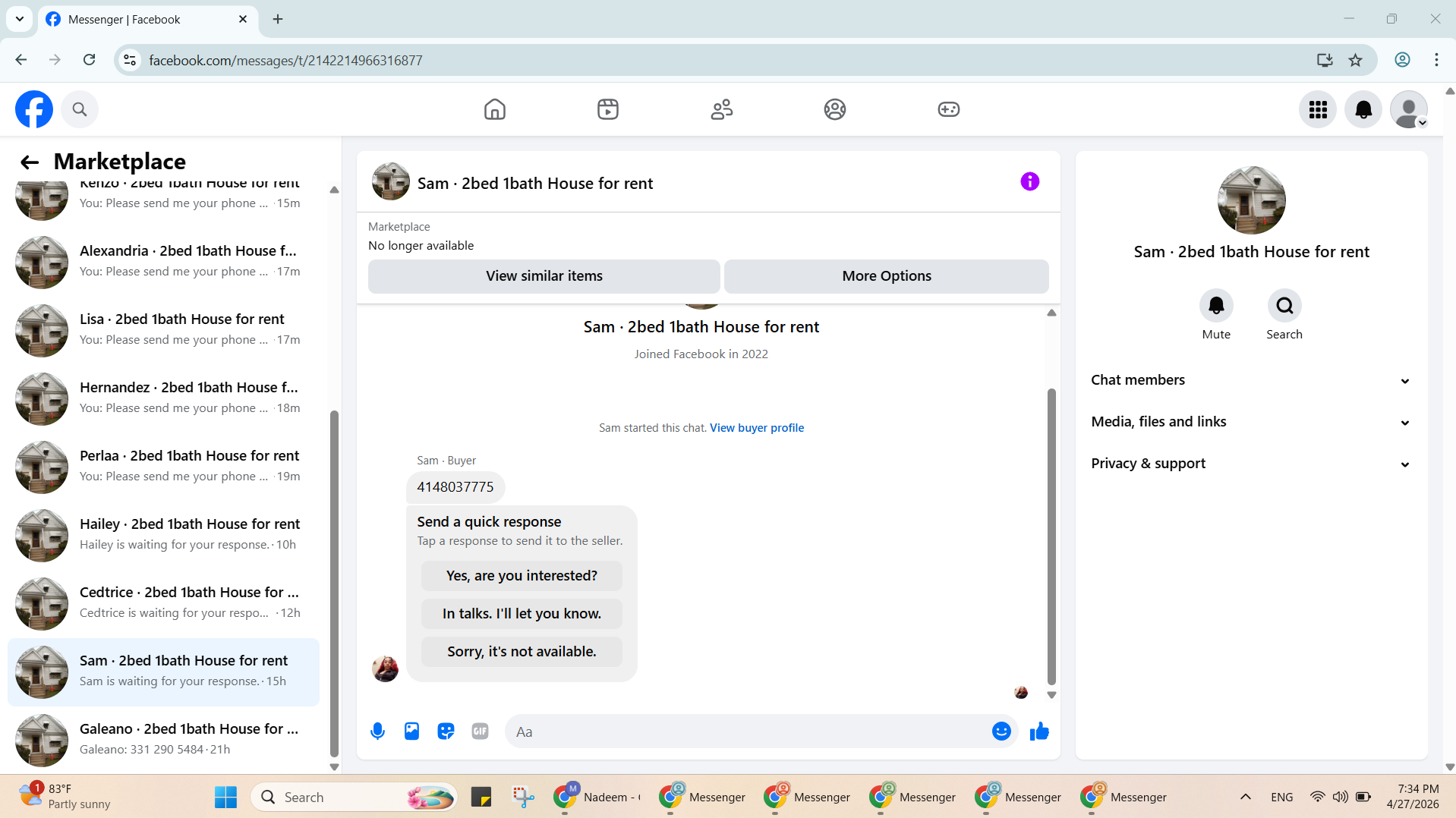Send quick response 'In talks. I'll let you know.'
Viewport: 1456px width, 818px height.
522,614
